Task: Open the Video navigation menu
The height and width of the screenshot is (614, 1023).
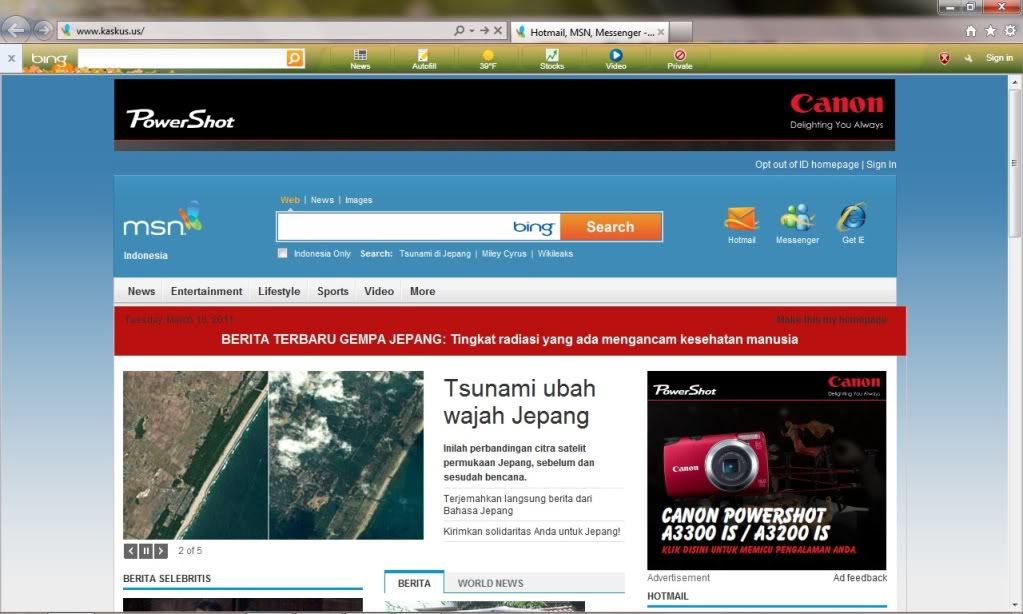Action: tap(379, 291)
